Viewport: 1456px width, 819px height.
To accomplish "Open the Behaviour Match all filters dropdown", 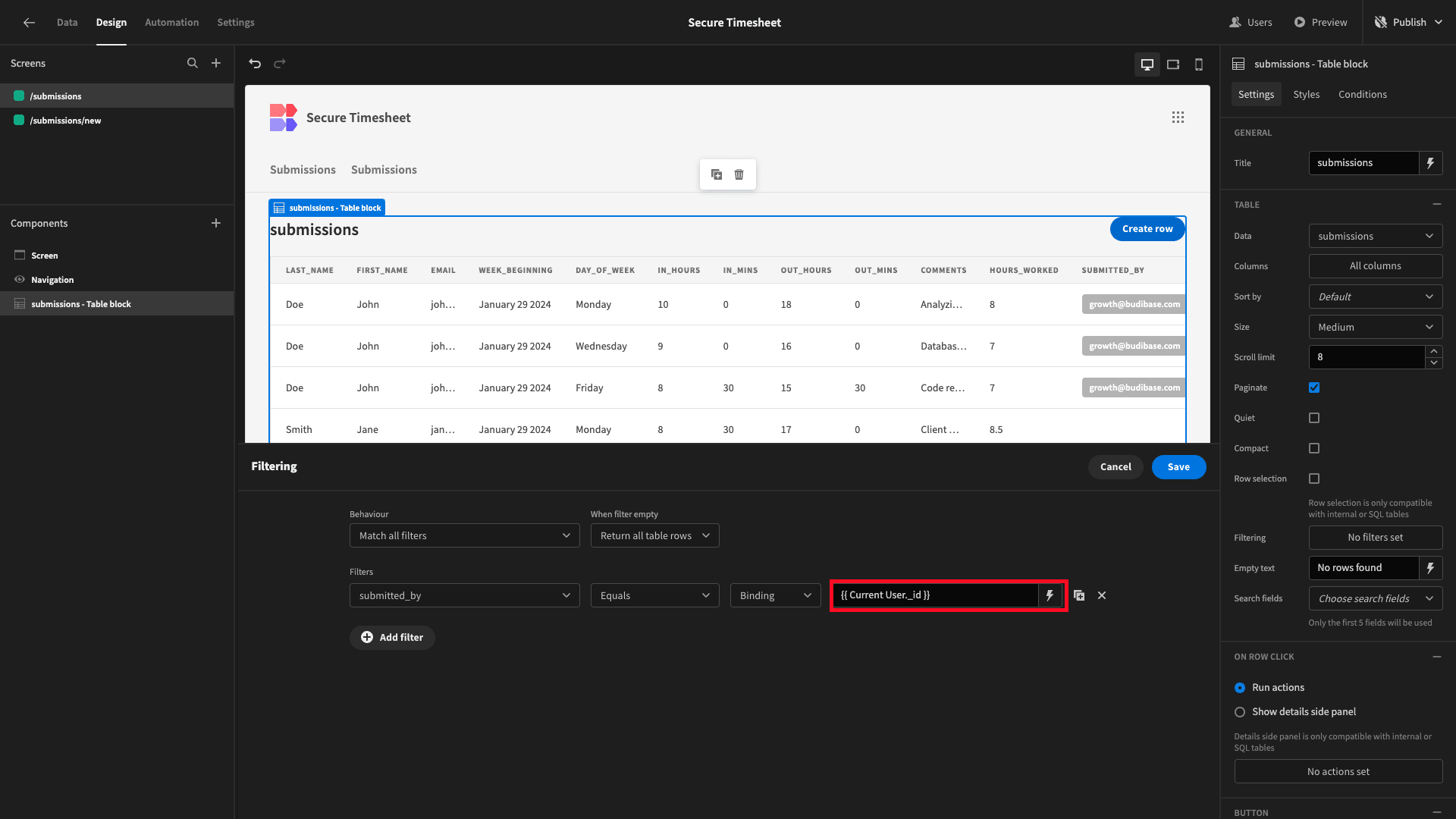I will point(464,535).
